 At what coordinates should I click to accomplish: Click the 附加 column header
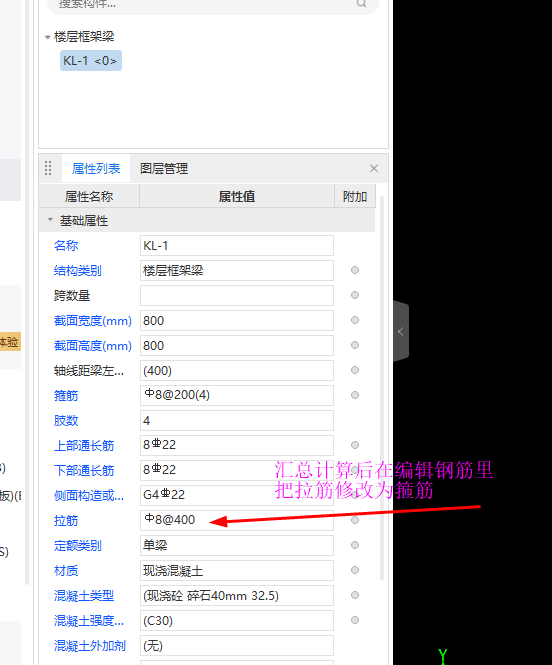(355, 196)
